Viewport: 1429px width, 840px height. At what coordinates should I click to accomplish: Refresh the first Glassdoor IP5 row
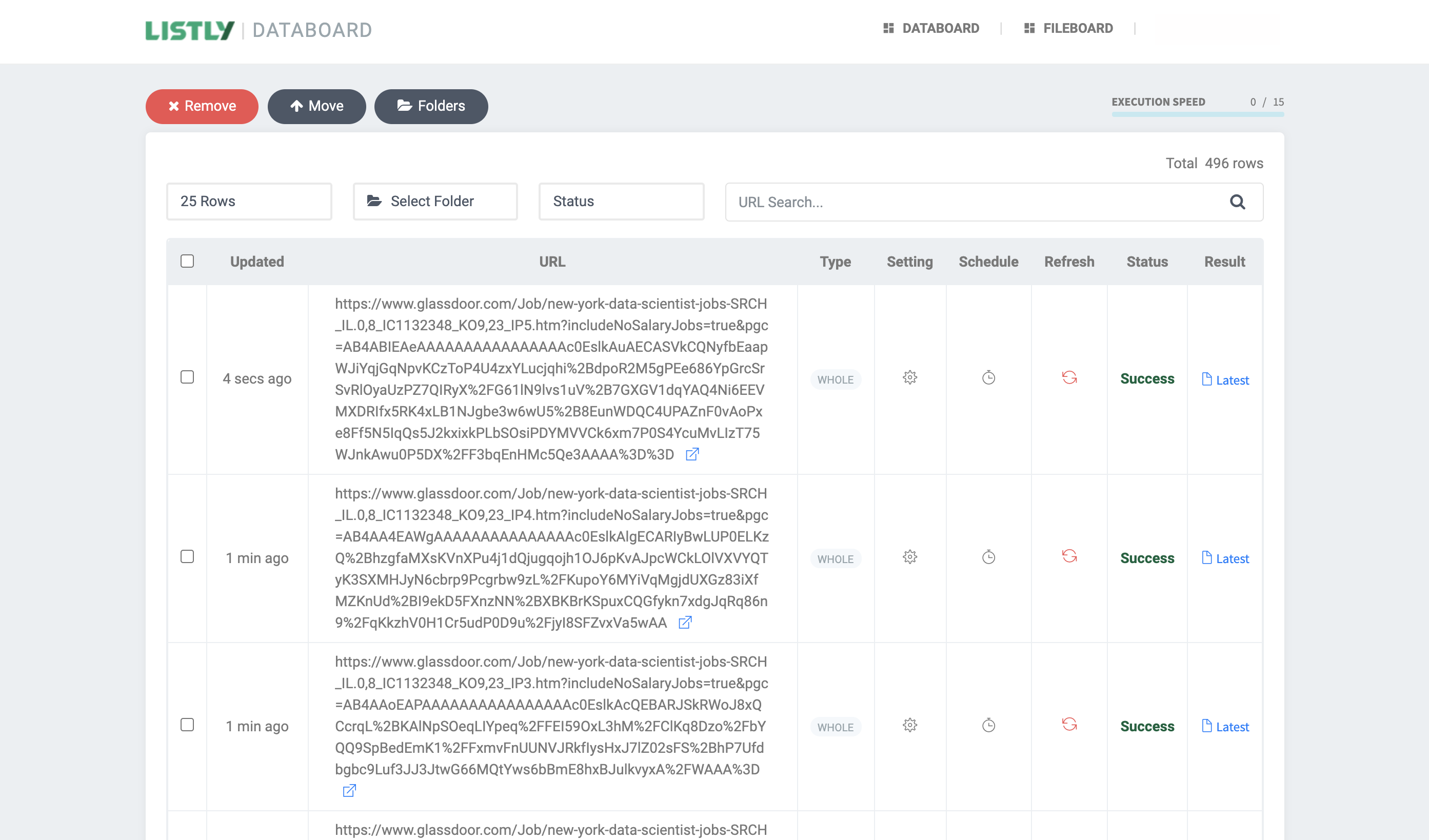pos(1069,377)
